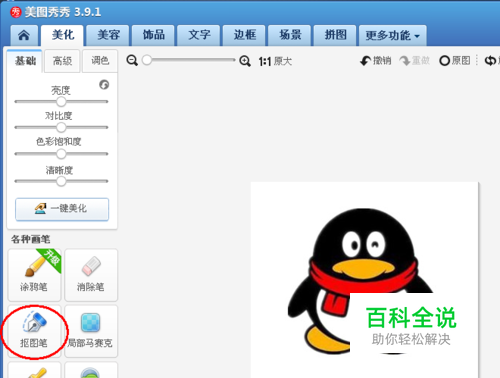Show the original with 原图 button
Viewport: 500px width, 378px height.
[455, 61]
